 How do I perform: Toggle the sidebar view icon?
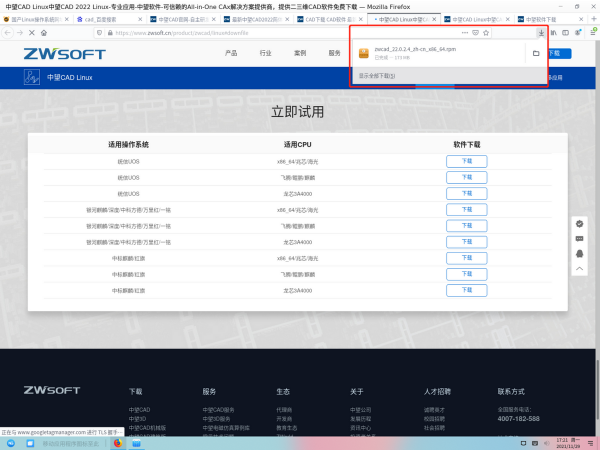pos(565,33)
